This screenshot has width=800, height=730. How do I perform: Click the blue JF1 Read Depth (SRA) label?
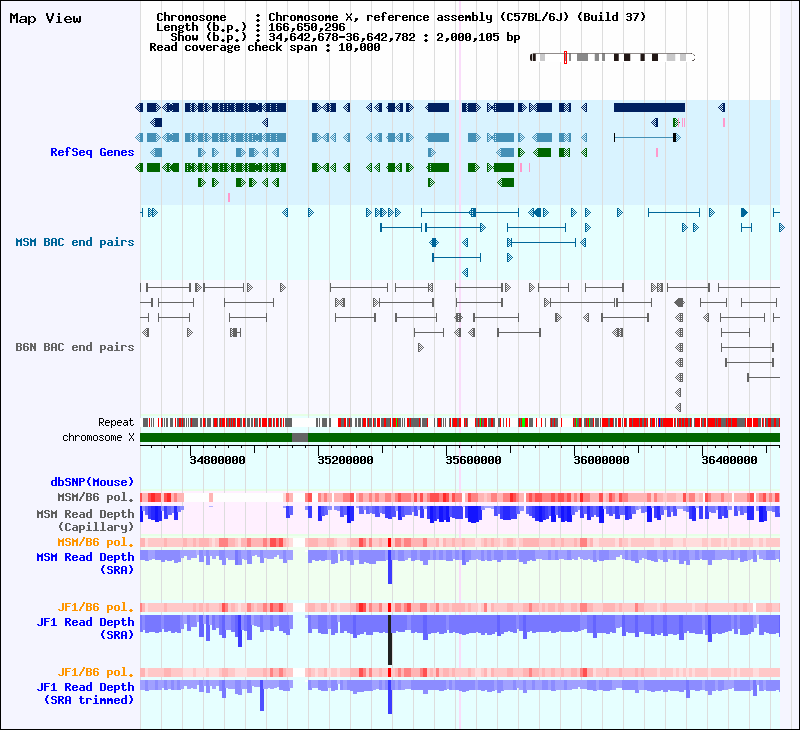[x=85, y=628]
